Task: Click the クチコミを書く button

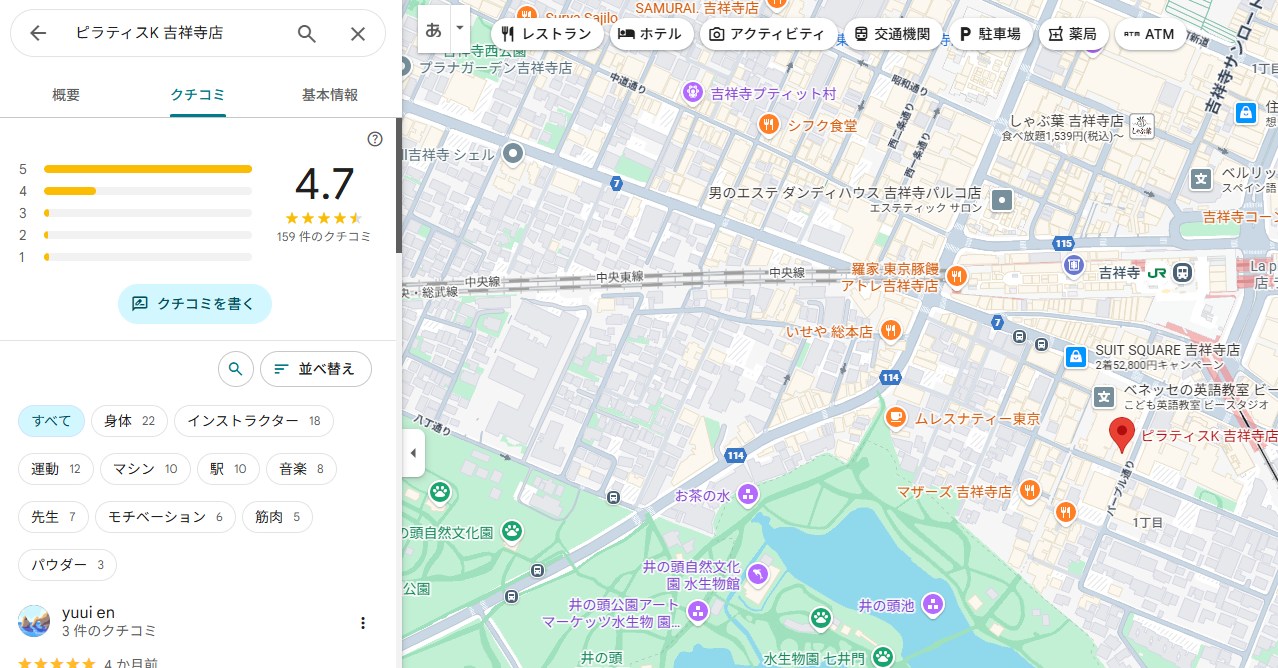Action: [194, 303]
